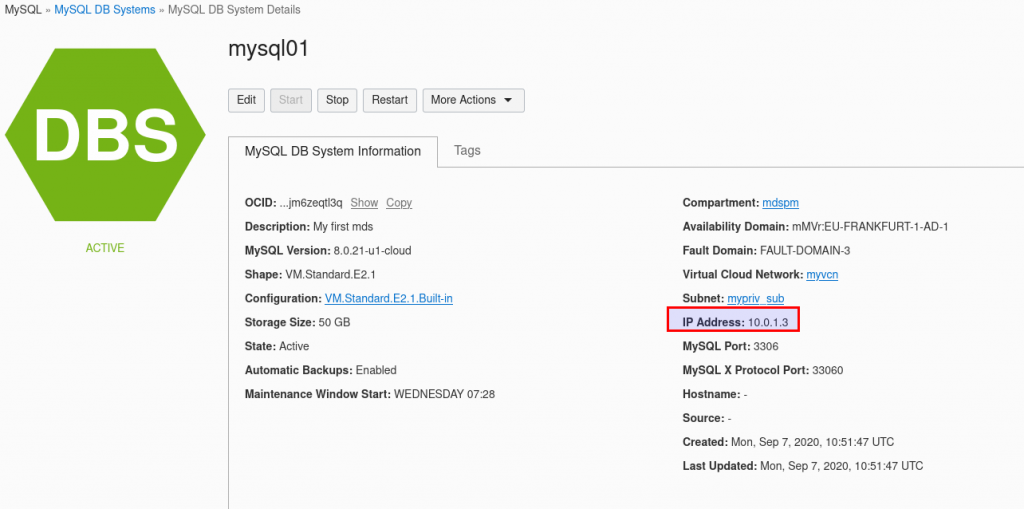Click the green DBS hexagon icon
1024x509 pixels.
(105, 135)
